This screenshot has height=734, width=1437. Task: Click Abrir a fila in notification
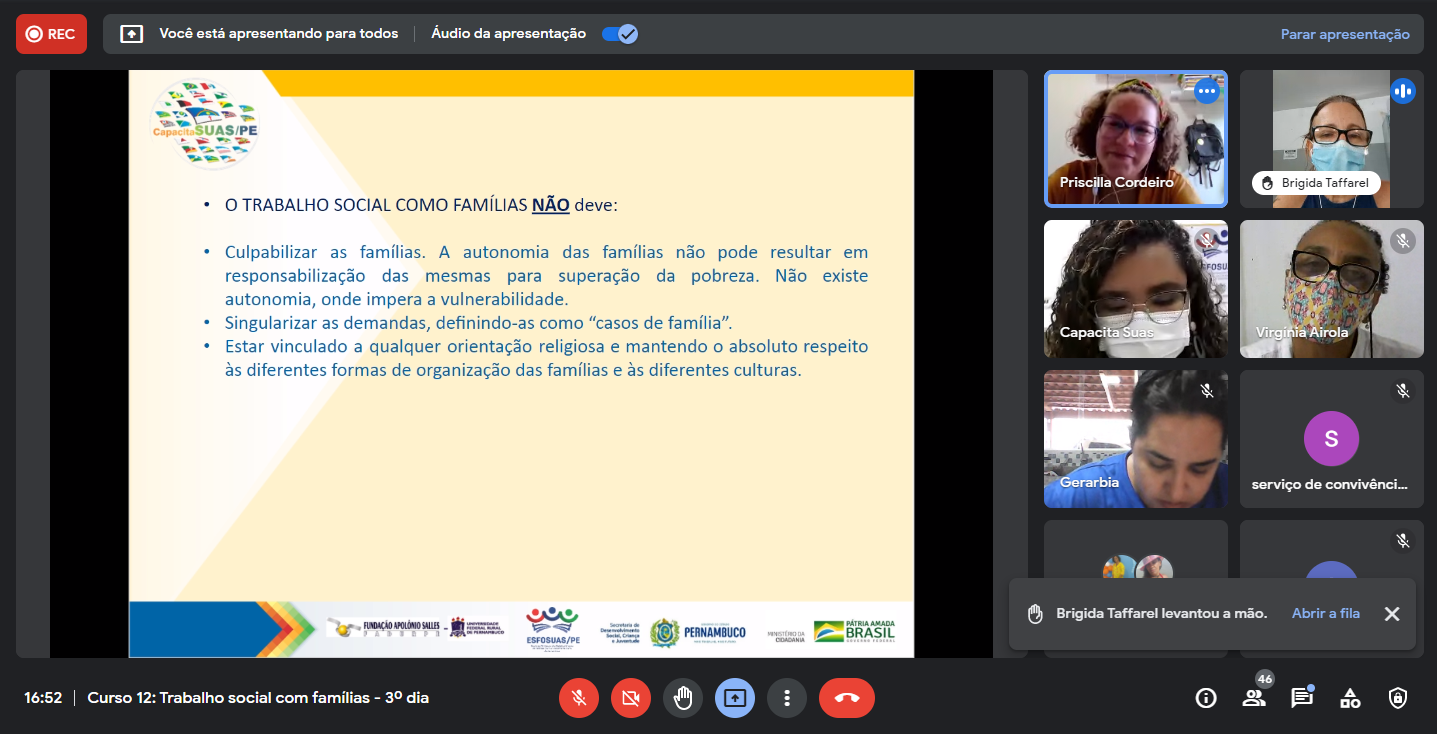tap(1325, 614)
